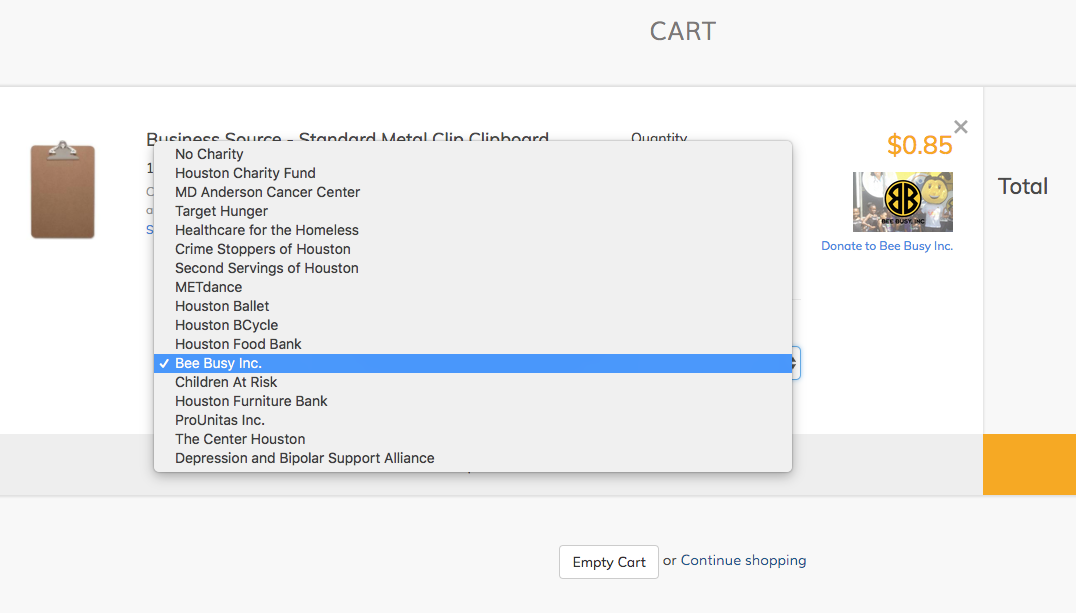Toggle the charity dropdown arrow control
This screenshot has width=1076, height=613.
(x=795, y=363)
